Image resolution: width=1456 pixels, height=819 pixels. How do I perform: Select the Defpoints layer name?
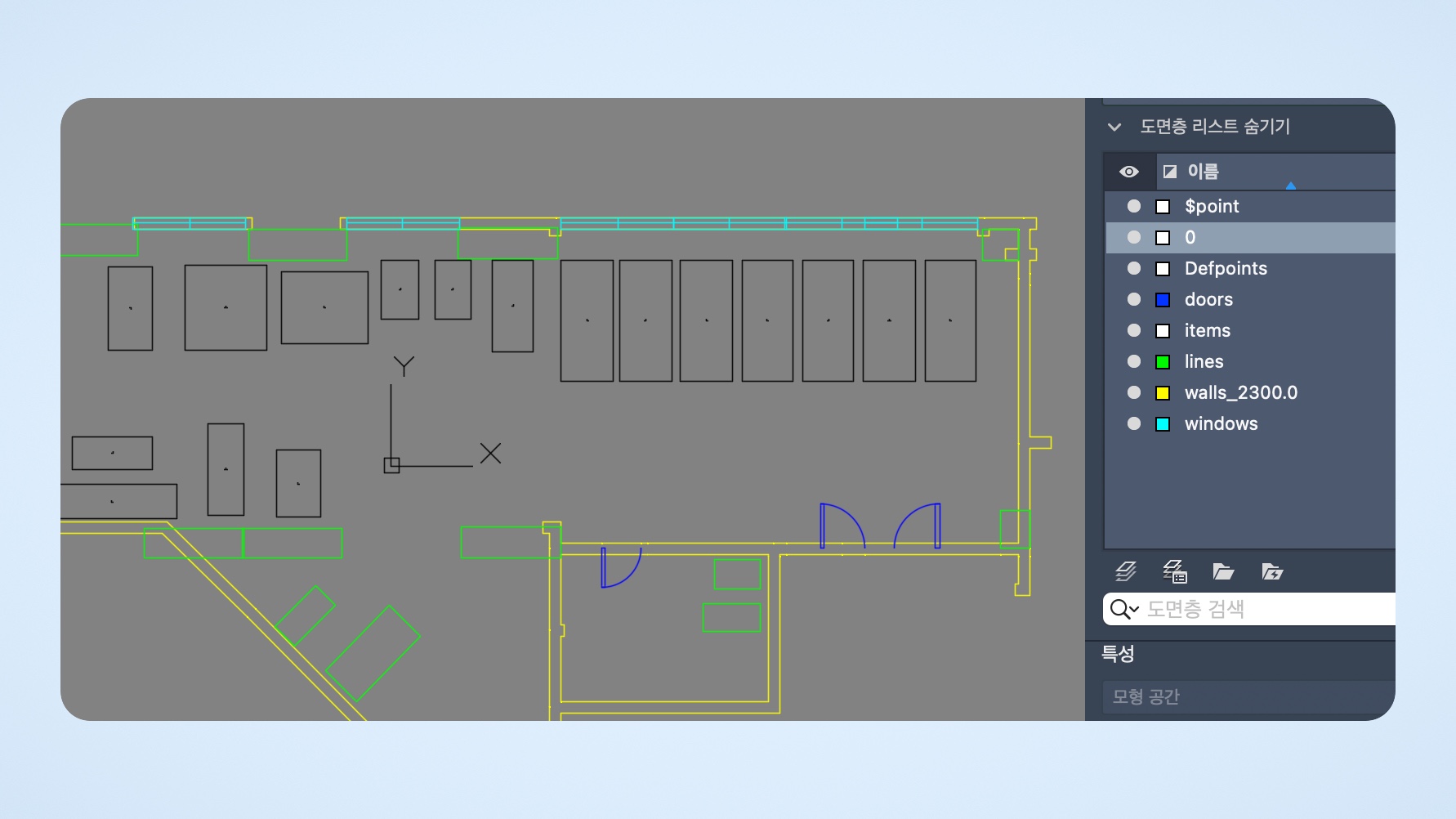[x=1226, y=268]
